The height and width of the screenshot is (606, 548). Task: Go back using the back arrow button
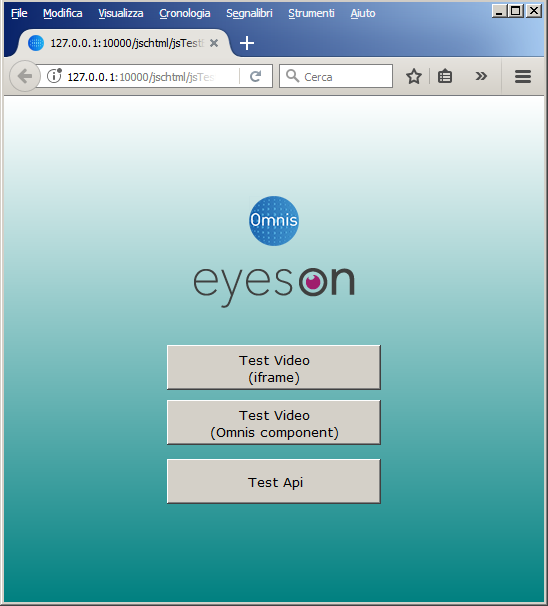(25, 76)
